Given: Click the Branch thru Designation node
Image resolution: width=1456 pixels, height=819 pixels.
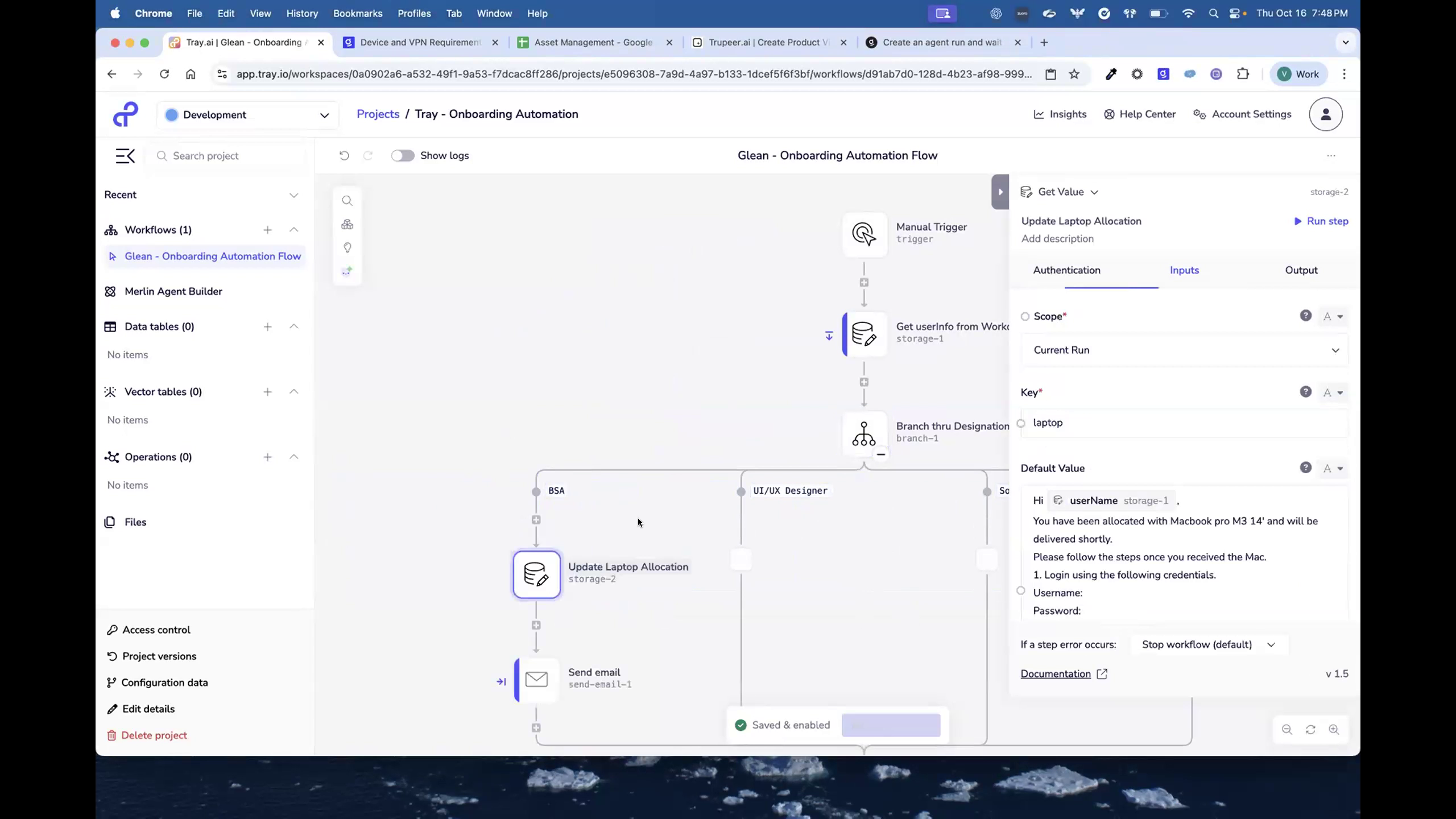Looking at the screenshot, I should [863, 433].
